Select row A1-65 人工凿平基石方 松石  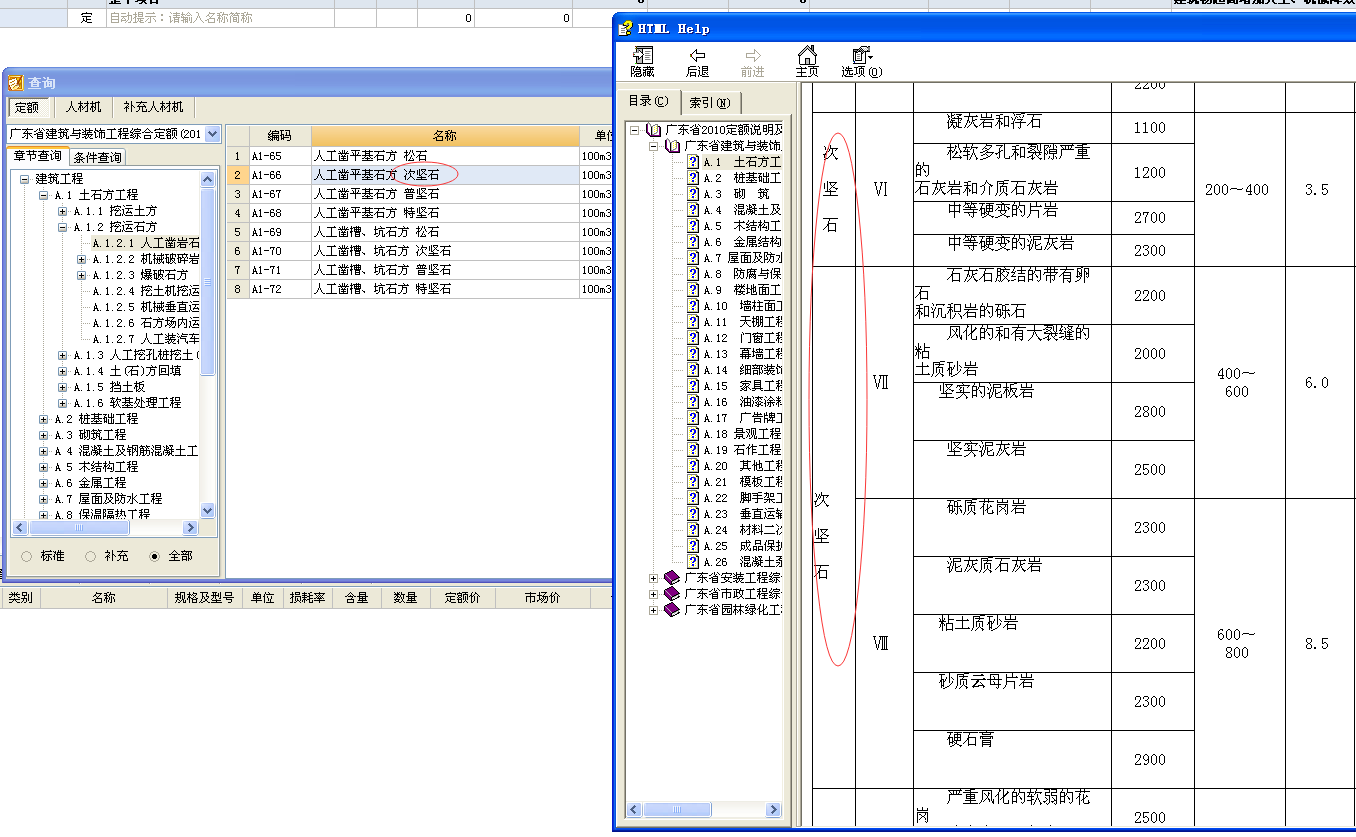pyautogui.click(x=420, y=156)
